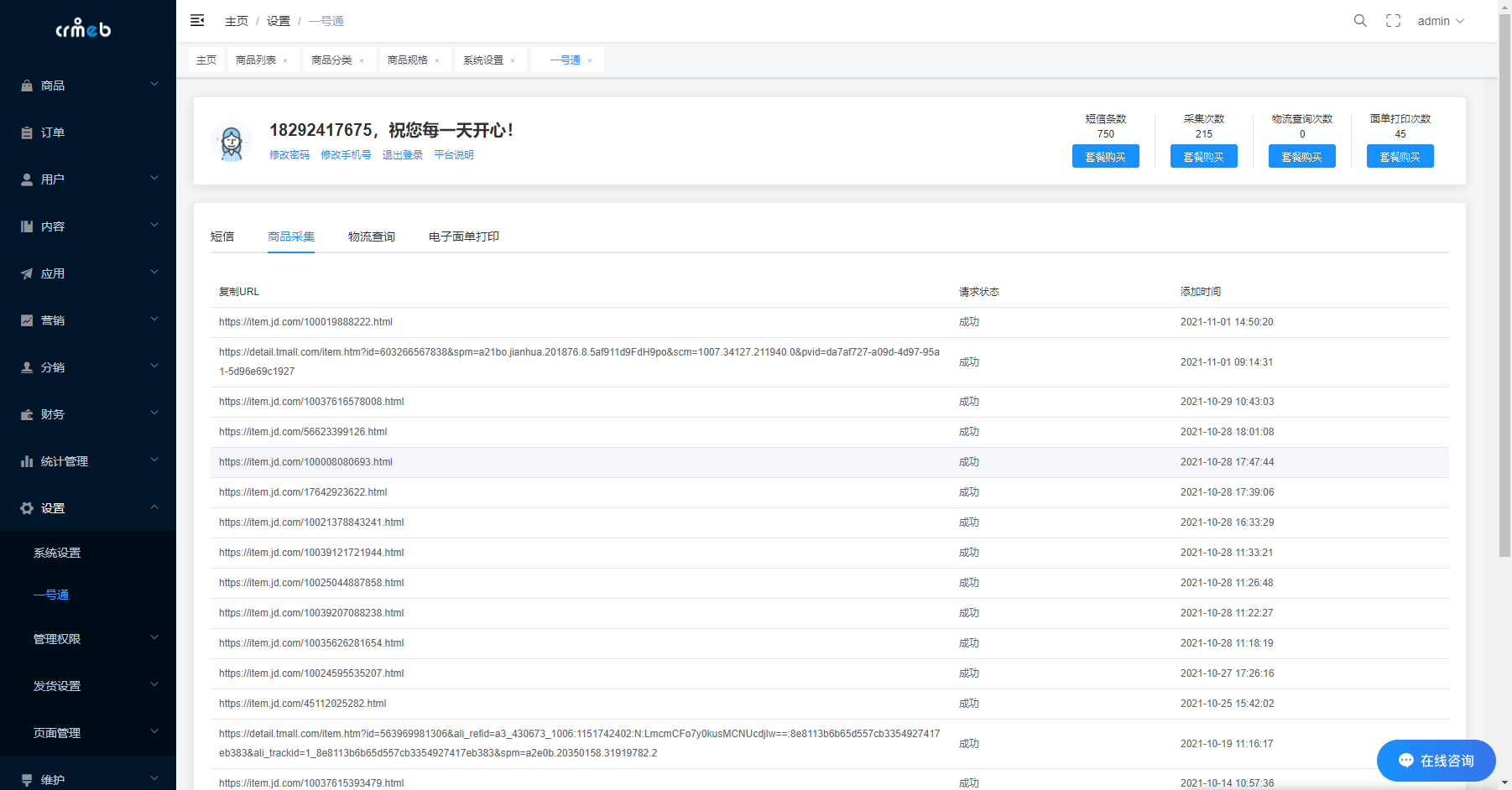The width and height of the screenshot is (1512, 790).
Task: Click the page vertical scrollbar
Action: [1504, 285]
